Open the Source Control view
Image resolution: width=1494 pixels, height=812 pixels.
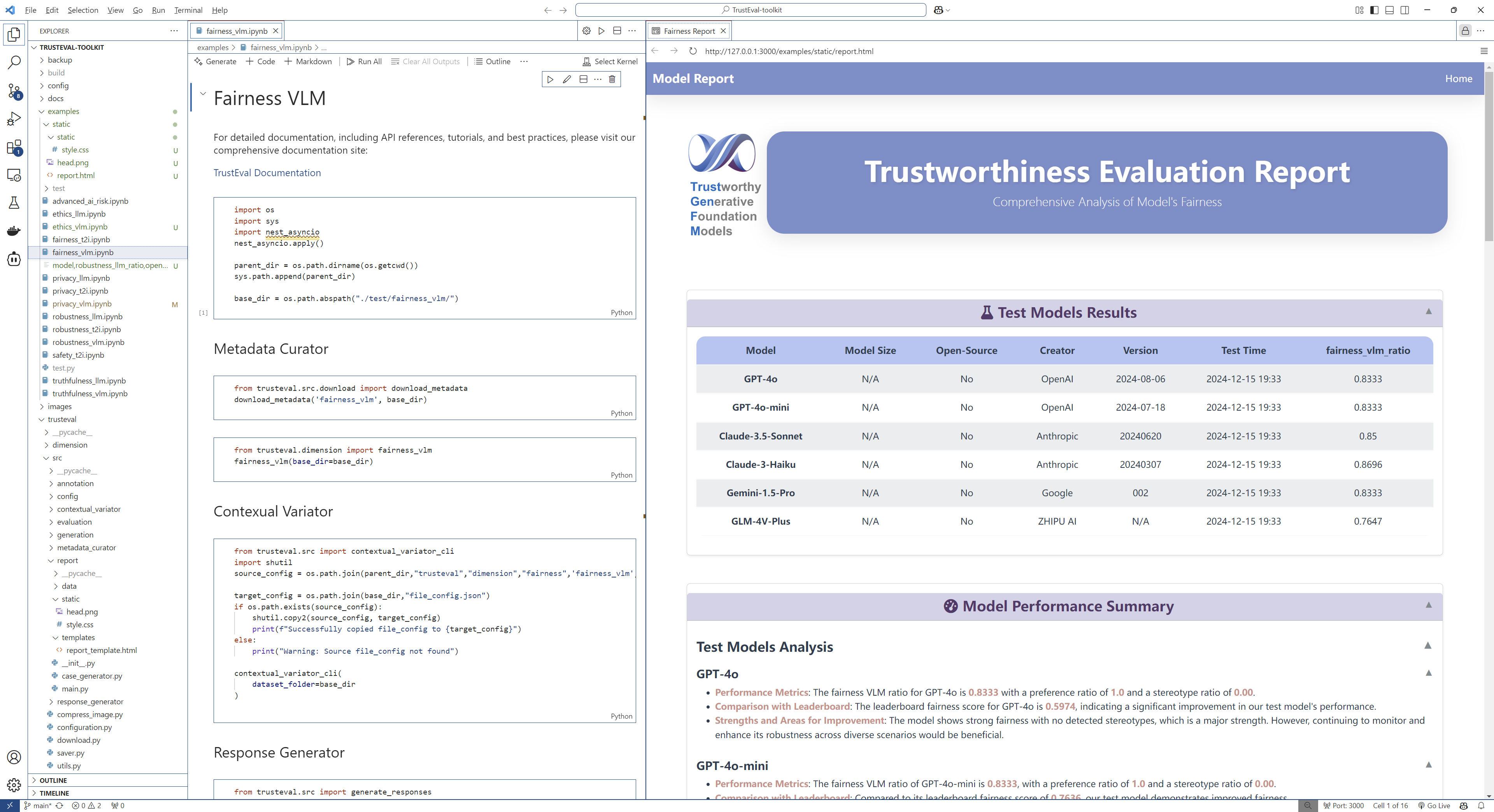click(14, 90)
